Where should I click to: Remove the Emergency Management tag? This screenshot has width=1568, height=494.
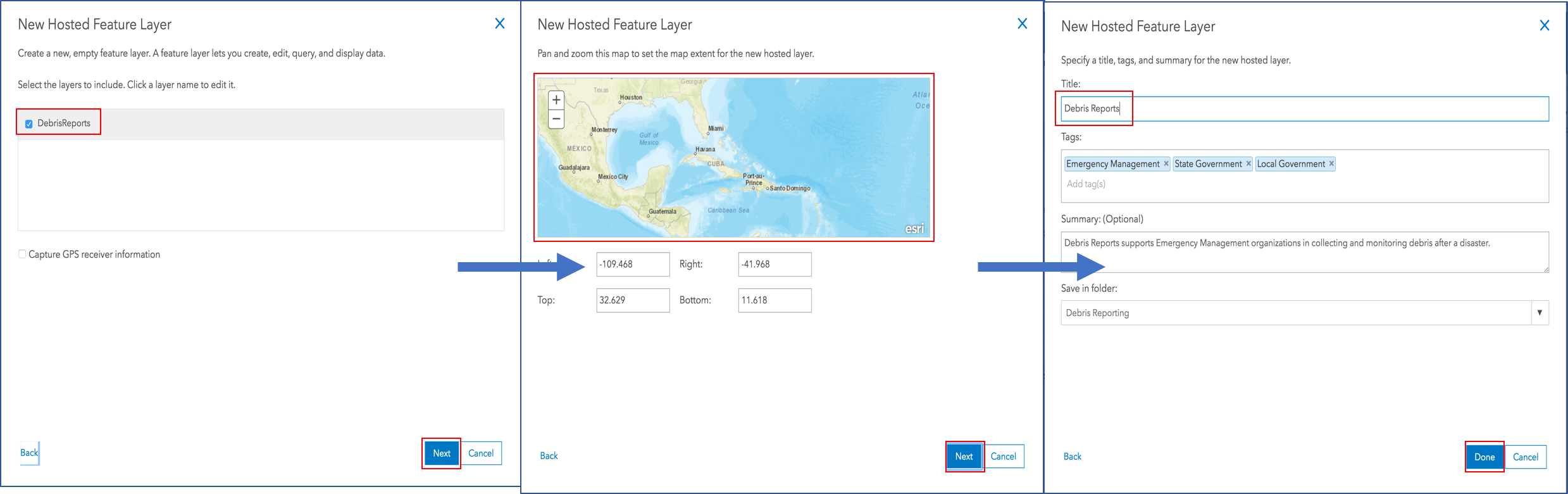[1166, 163]
